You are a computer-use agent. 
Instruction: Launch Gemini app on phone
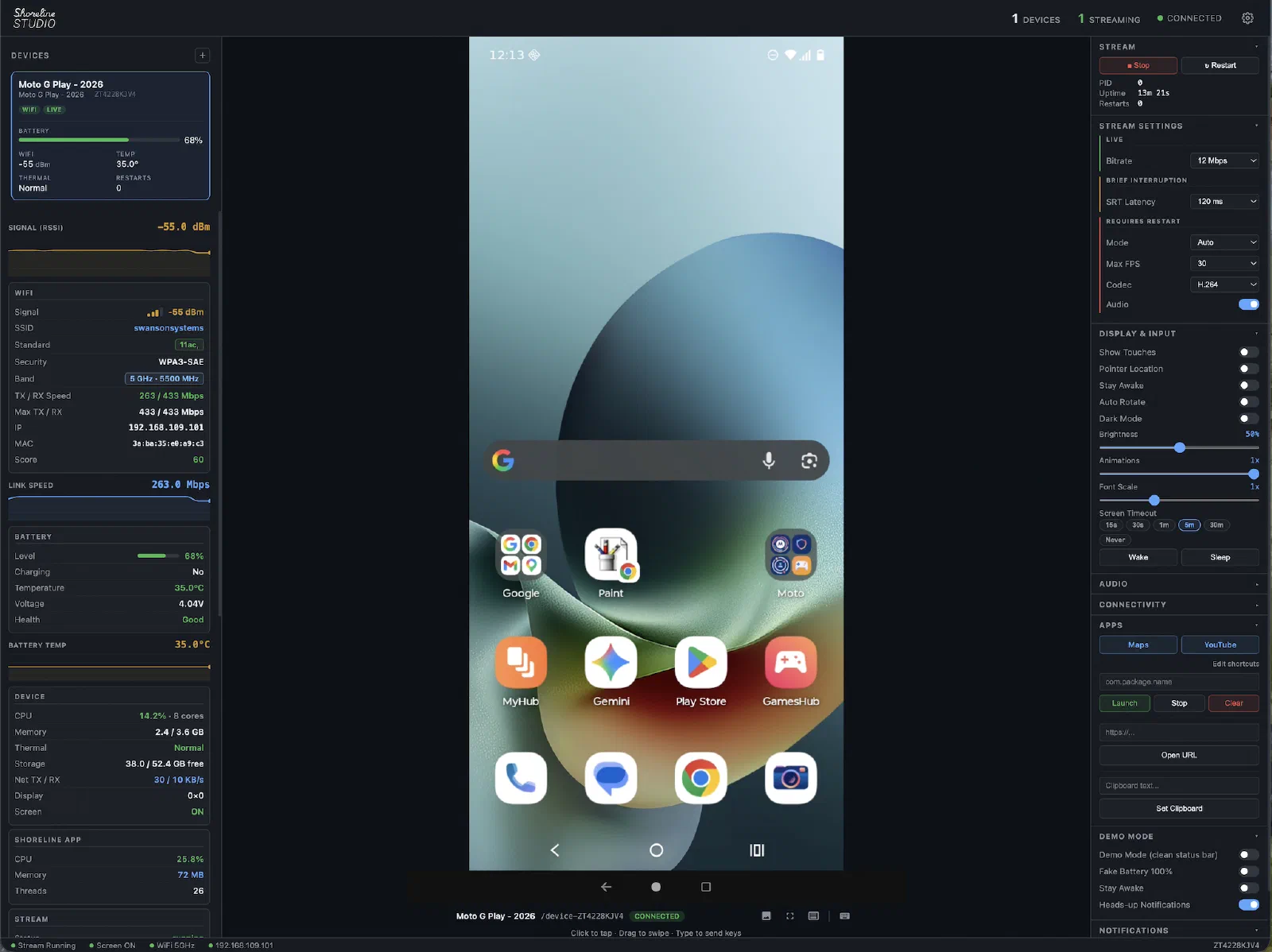(x=611, y=662)
